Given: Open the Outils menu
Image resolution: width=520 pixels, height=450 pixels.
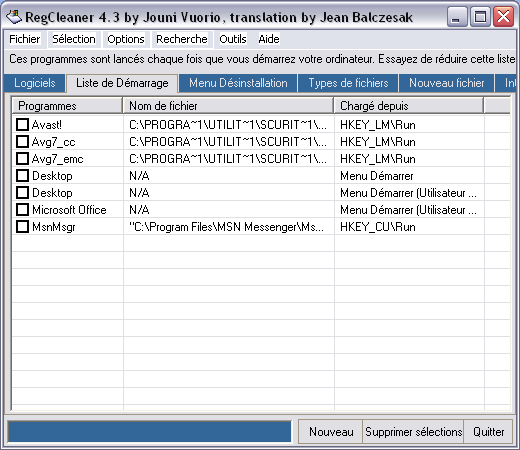Looking at the screenshot, I should click(233, 39).
